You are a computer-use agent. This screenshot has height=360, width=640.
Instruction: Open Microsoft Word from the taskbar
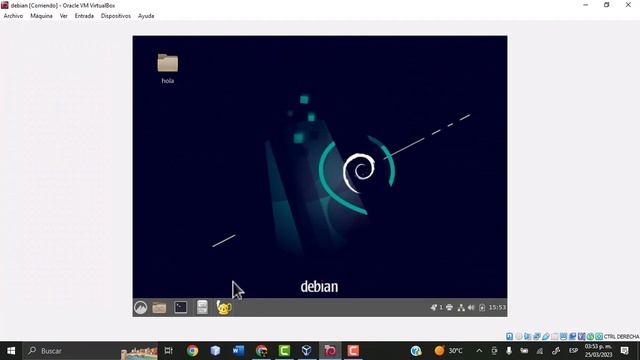[x=238, y=351]
